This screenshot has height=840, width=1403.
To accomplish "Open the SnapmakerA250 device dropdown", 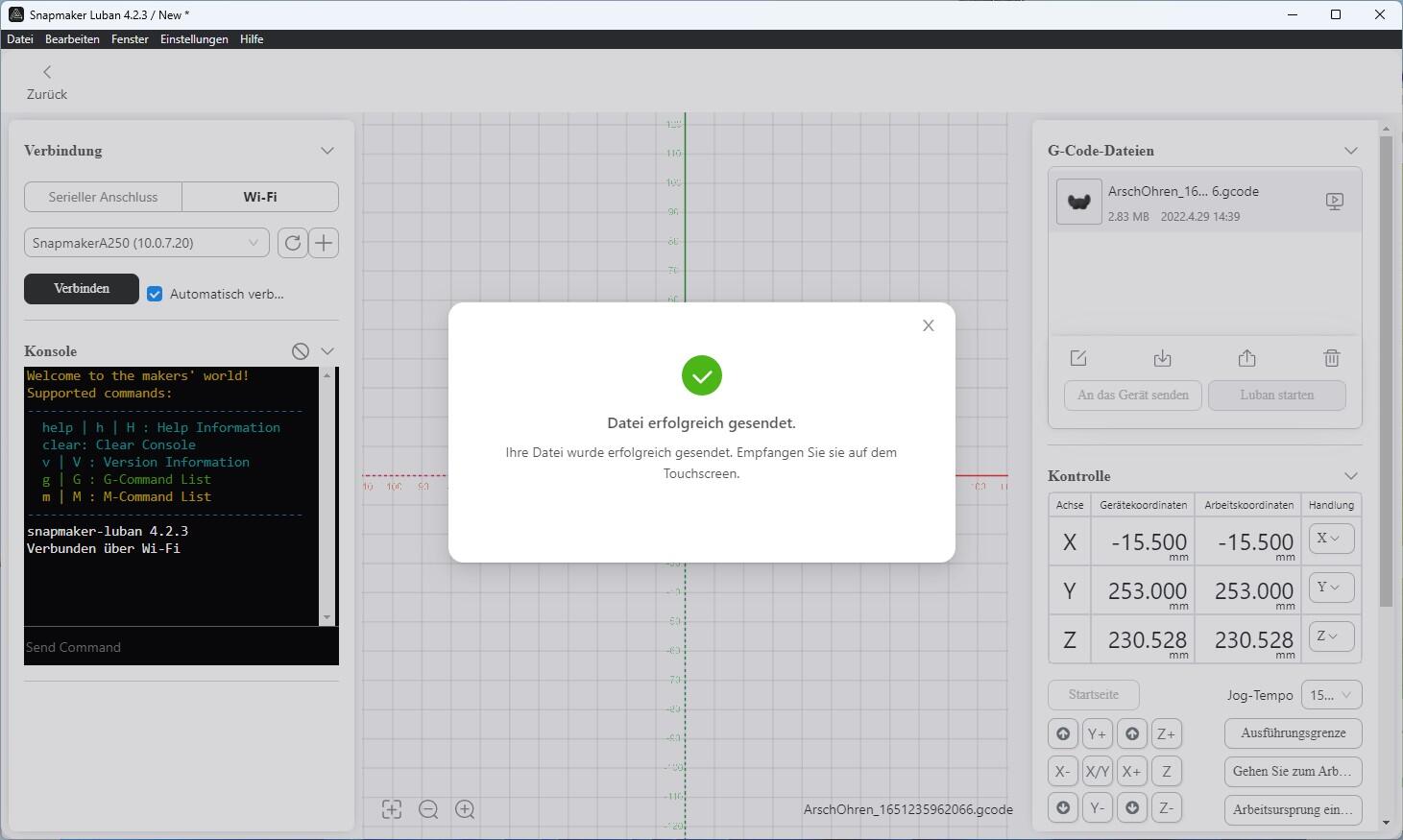I will coord(147,243).
